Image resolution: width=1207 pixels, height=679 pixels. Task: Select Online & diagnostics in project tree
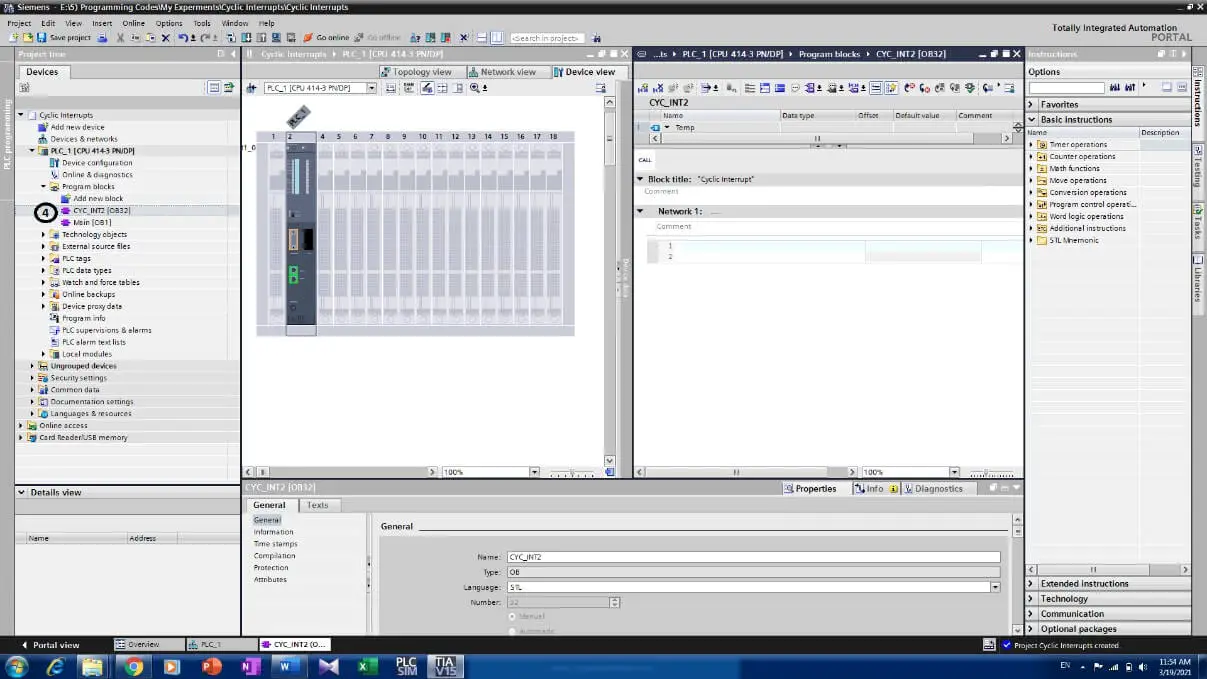pos(97,174)
